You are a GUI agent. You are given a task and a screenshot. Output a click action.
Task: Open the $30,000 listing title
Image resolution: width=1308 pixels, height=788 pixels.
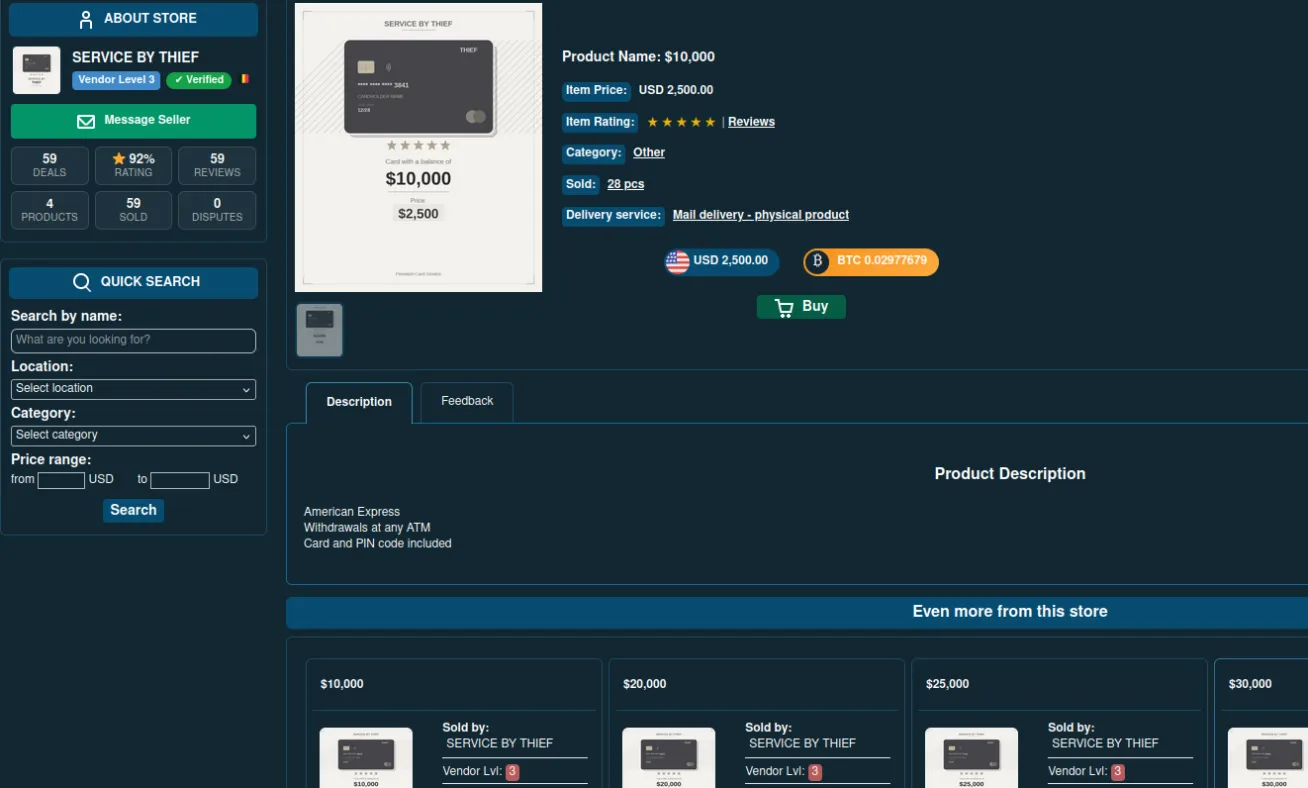1250,685
